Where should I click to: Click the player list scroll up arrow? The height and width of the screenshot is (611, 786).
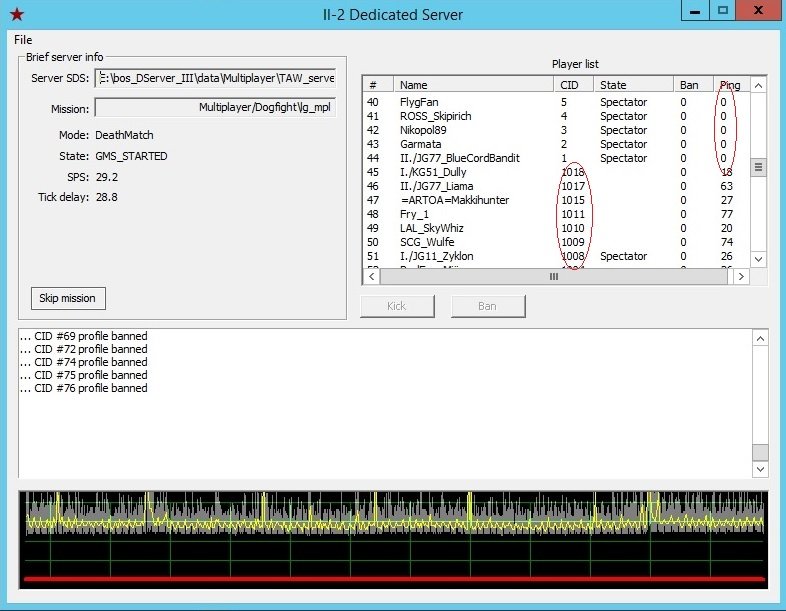point(758,86)
